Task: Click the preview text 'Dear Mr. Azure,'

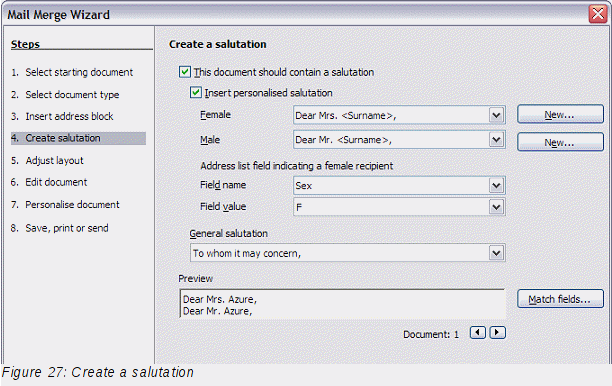Action: coord(217,311)
